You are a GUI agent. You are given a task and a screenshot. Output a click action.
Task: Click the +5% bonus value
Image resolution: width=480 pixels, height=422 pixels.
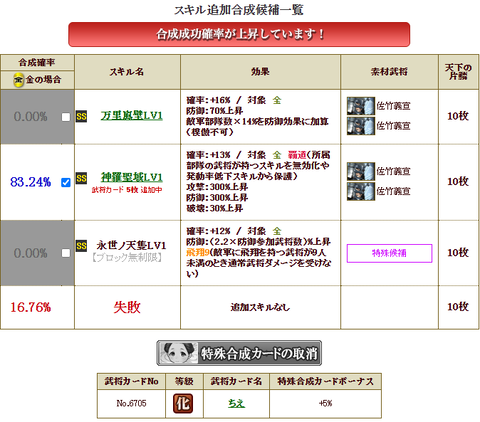[x=325, y=403]
